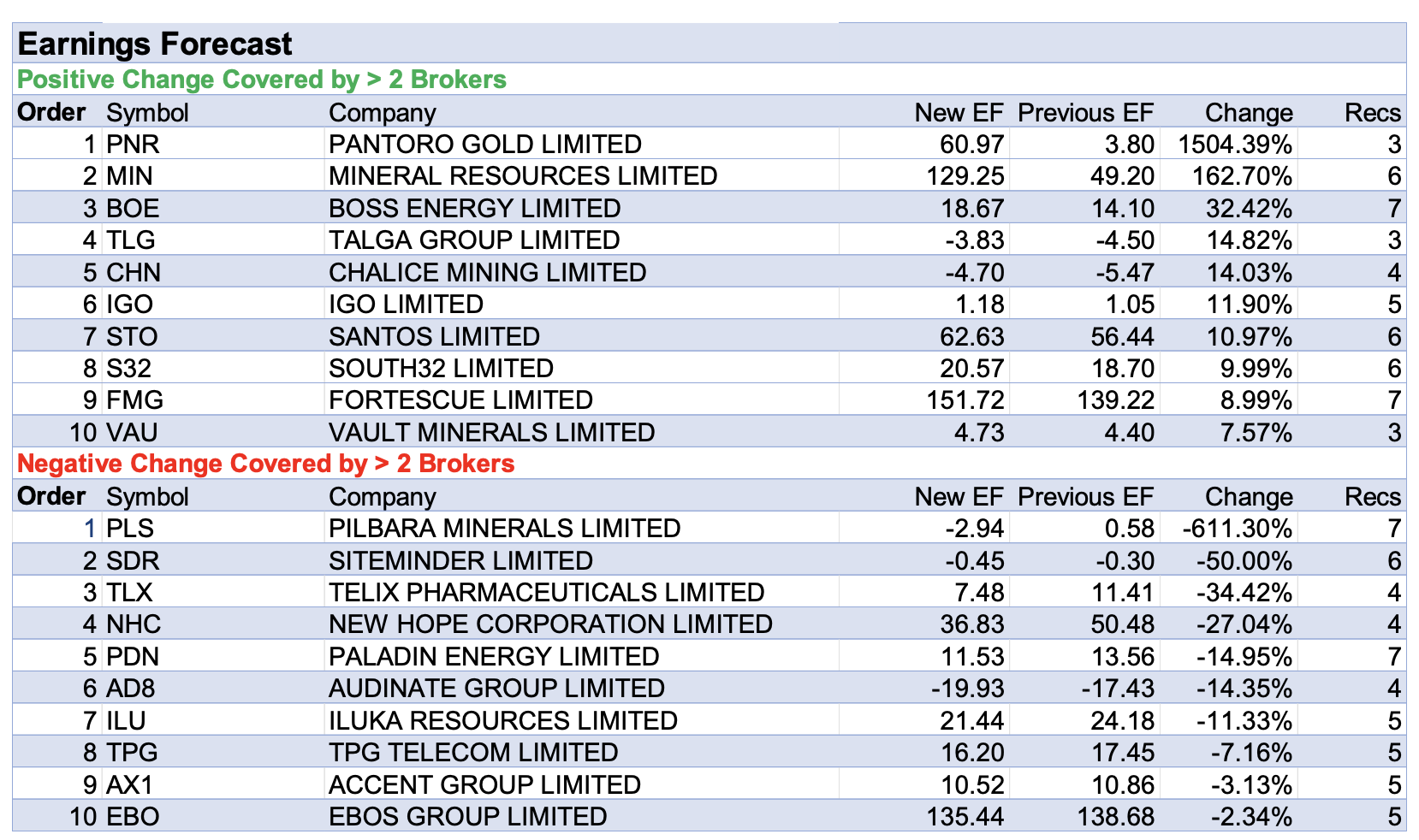1419x840 pixels.
Task: Select the Positive Change Covered by > 2 Brokers heading
Action: coord(262,80)
